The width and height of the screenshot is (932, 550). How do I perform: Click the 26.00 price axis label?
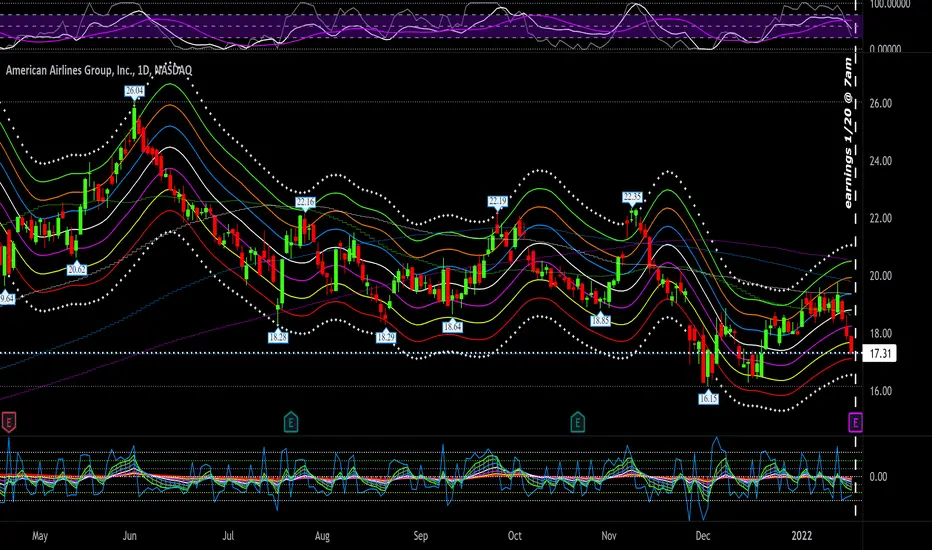pos(880,103)
